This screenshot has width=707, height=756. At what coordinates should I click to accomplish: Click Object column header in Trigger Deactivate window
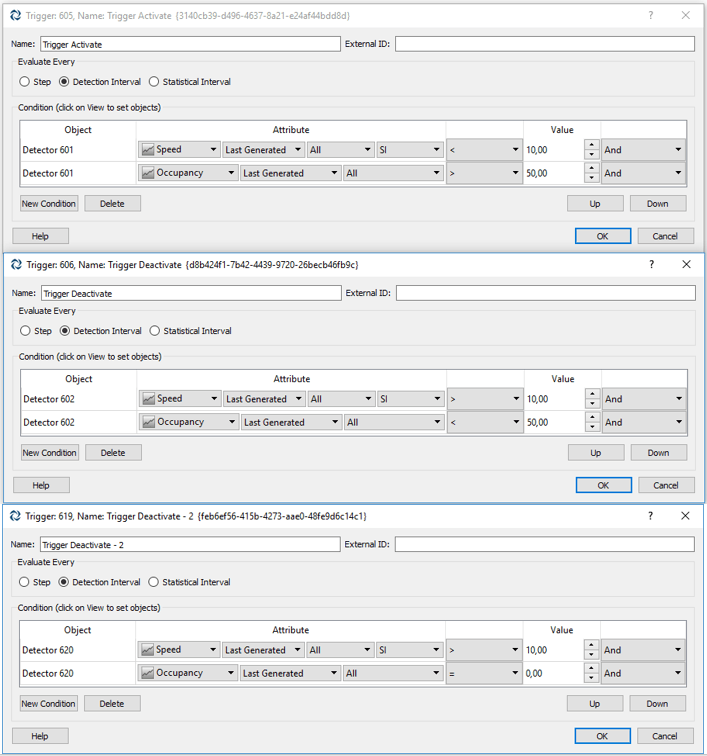pos(79,379)
